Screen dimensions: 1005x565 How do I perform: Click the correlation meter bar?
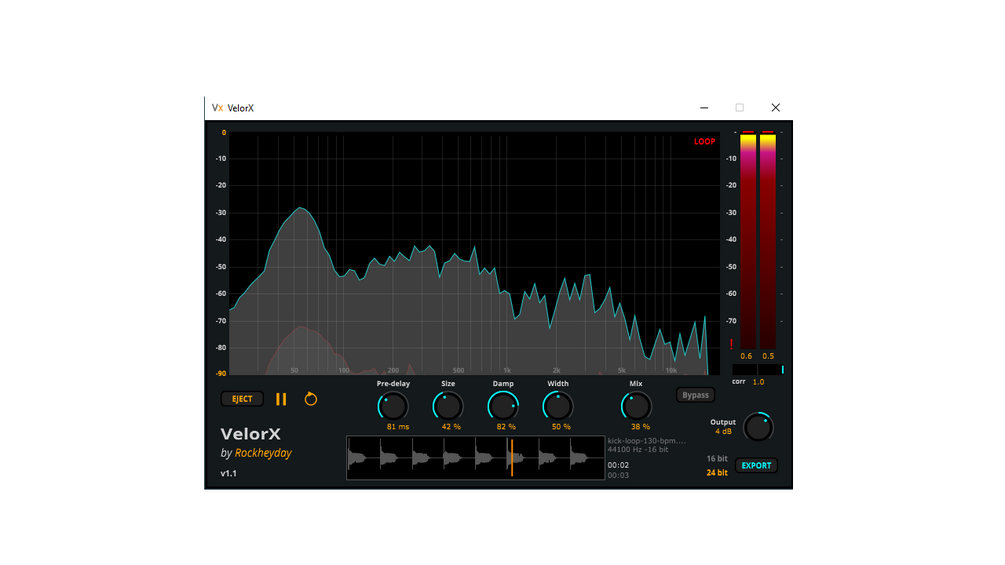pos(758,370)
